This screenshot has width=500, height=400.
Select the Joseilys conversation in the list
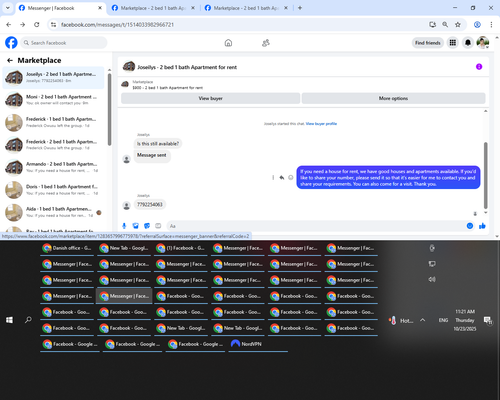click(53, 77)
